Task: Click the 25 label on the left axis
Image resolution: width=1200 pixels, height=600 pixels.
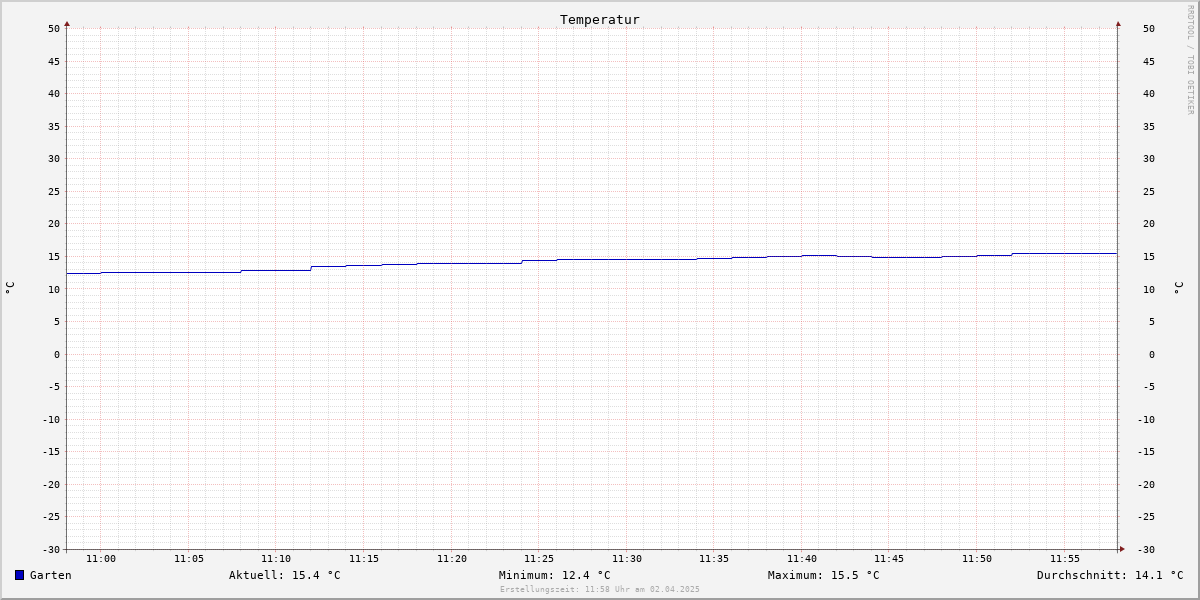Action: coord(54,192)
